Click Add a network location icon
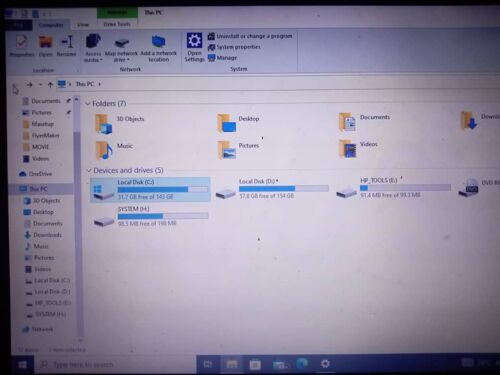Image resolution: width=500 pixels, height=375 pixels. [158, 42]
